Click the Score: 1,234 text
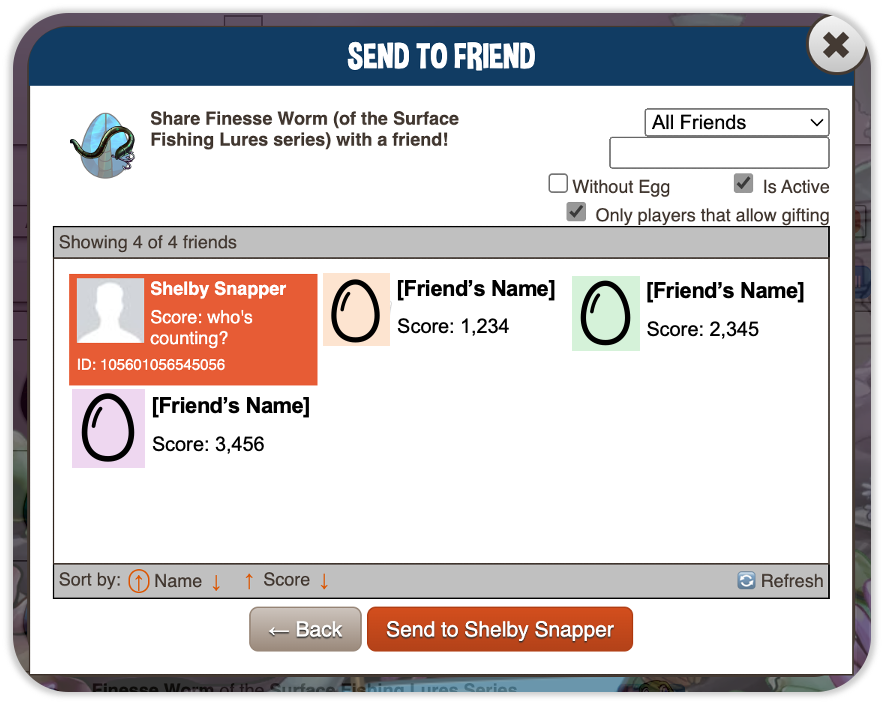This screenshot has height=704, width=884. (x=453, y=326)
